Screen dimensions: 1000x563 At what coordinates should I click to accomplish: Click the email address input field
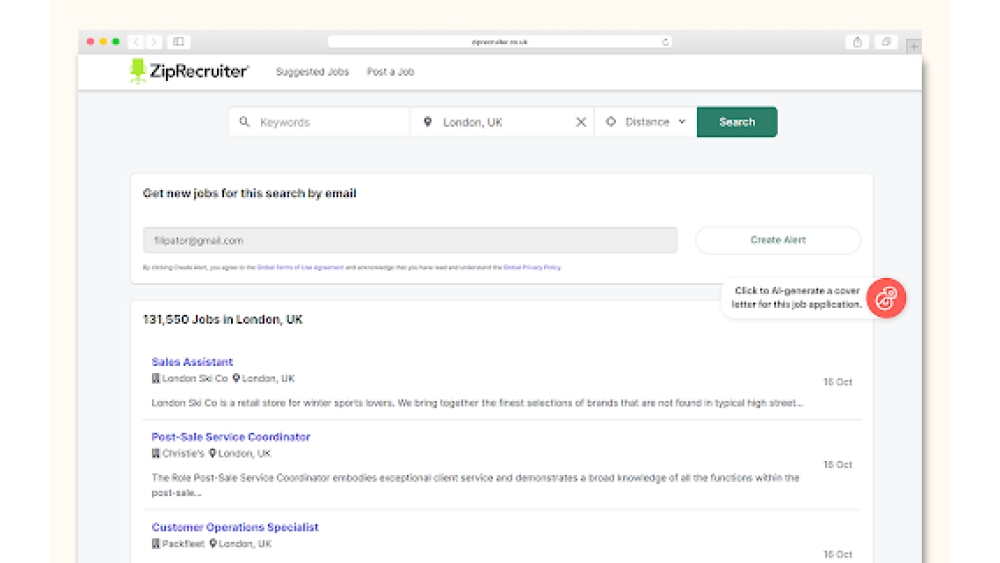click(x=410, y=240)
